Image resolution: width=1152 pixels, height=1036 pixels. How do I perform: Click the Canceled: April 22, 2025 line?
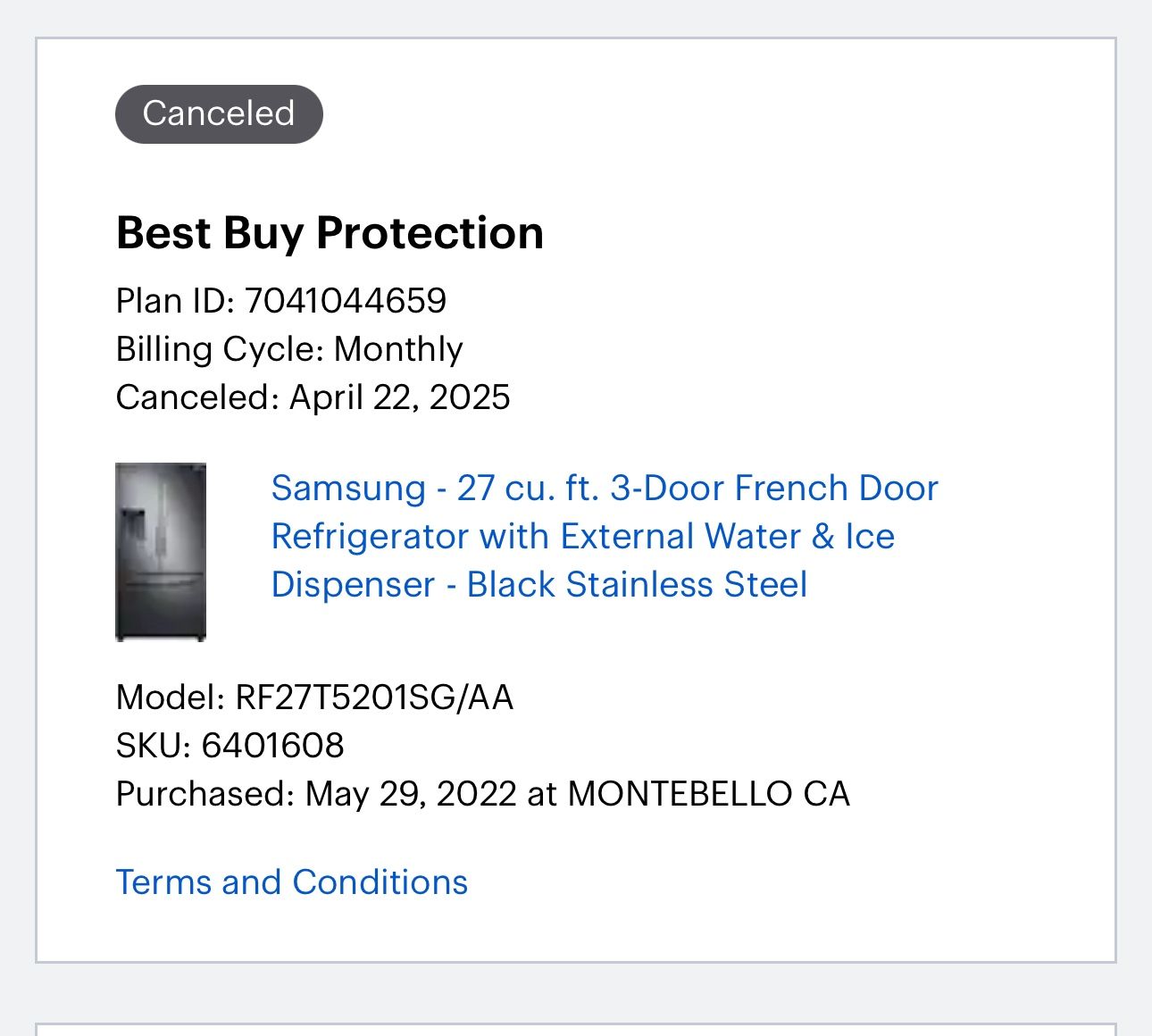pos(313,397)
